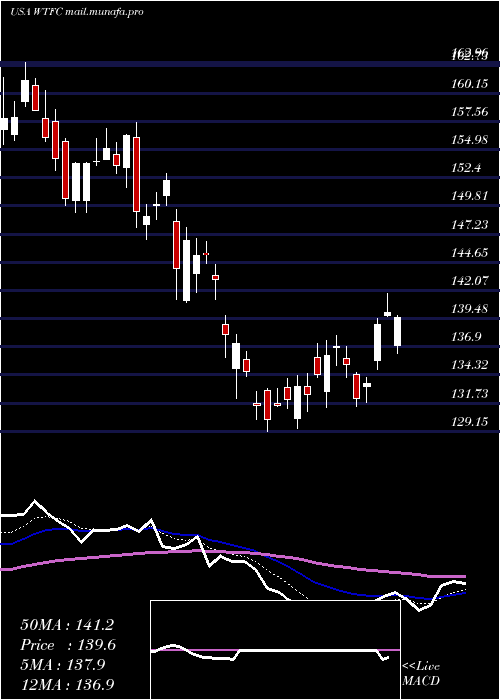Screen dimensions: 500x700
Task: Click the 'Price : 139.6' readout
Action: [68, 645]
